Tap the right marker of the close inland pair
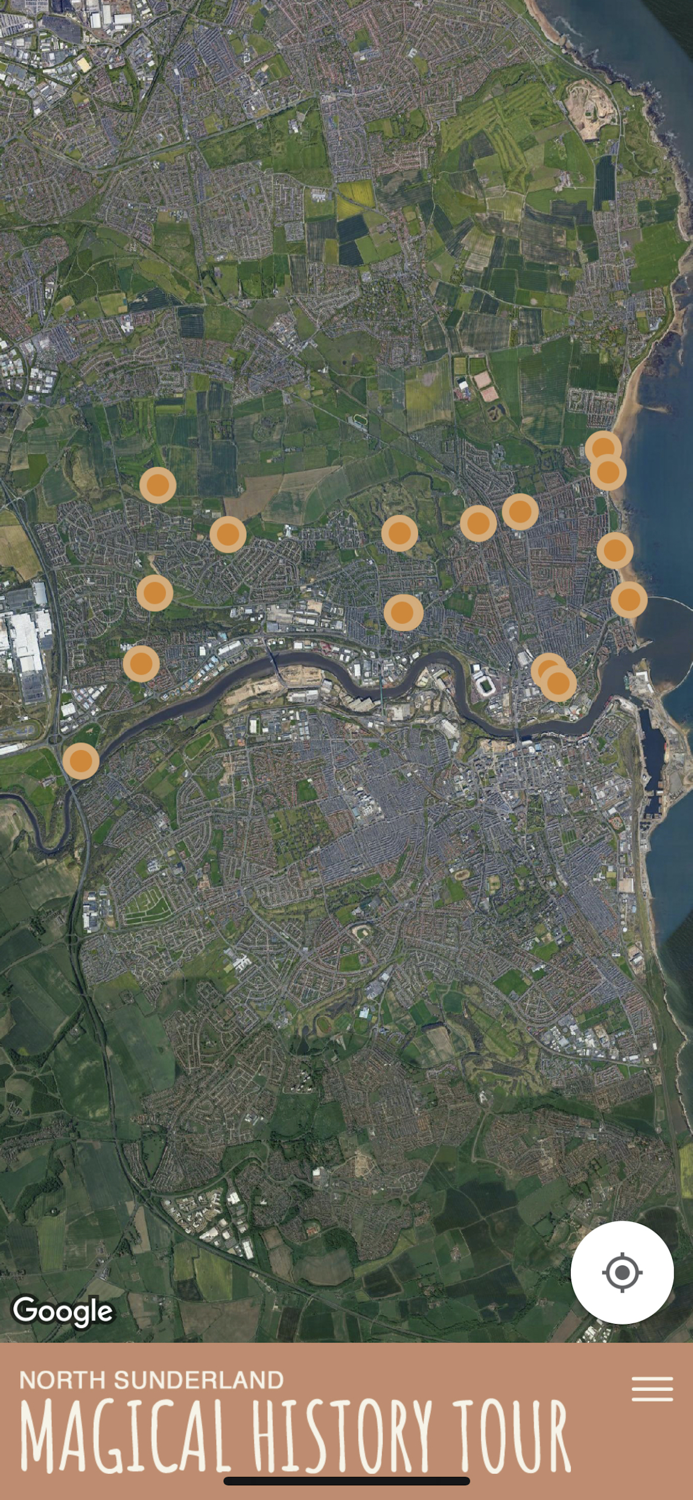 (520, 511)
